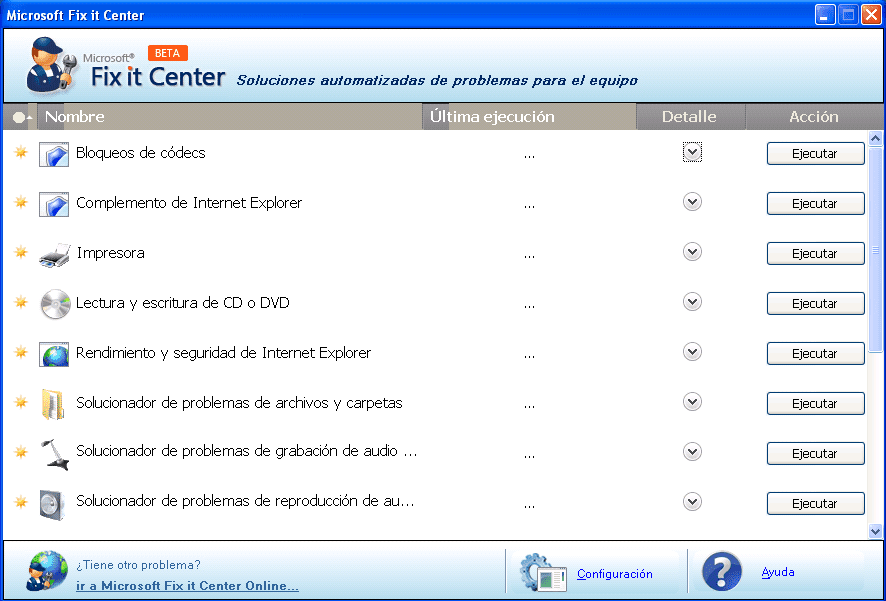The image size is (886, 601).
Task: Run grabación de audio troubleshooter with Ejecutar
Action: [x=815, y=454]
